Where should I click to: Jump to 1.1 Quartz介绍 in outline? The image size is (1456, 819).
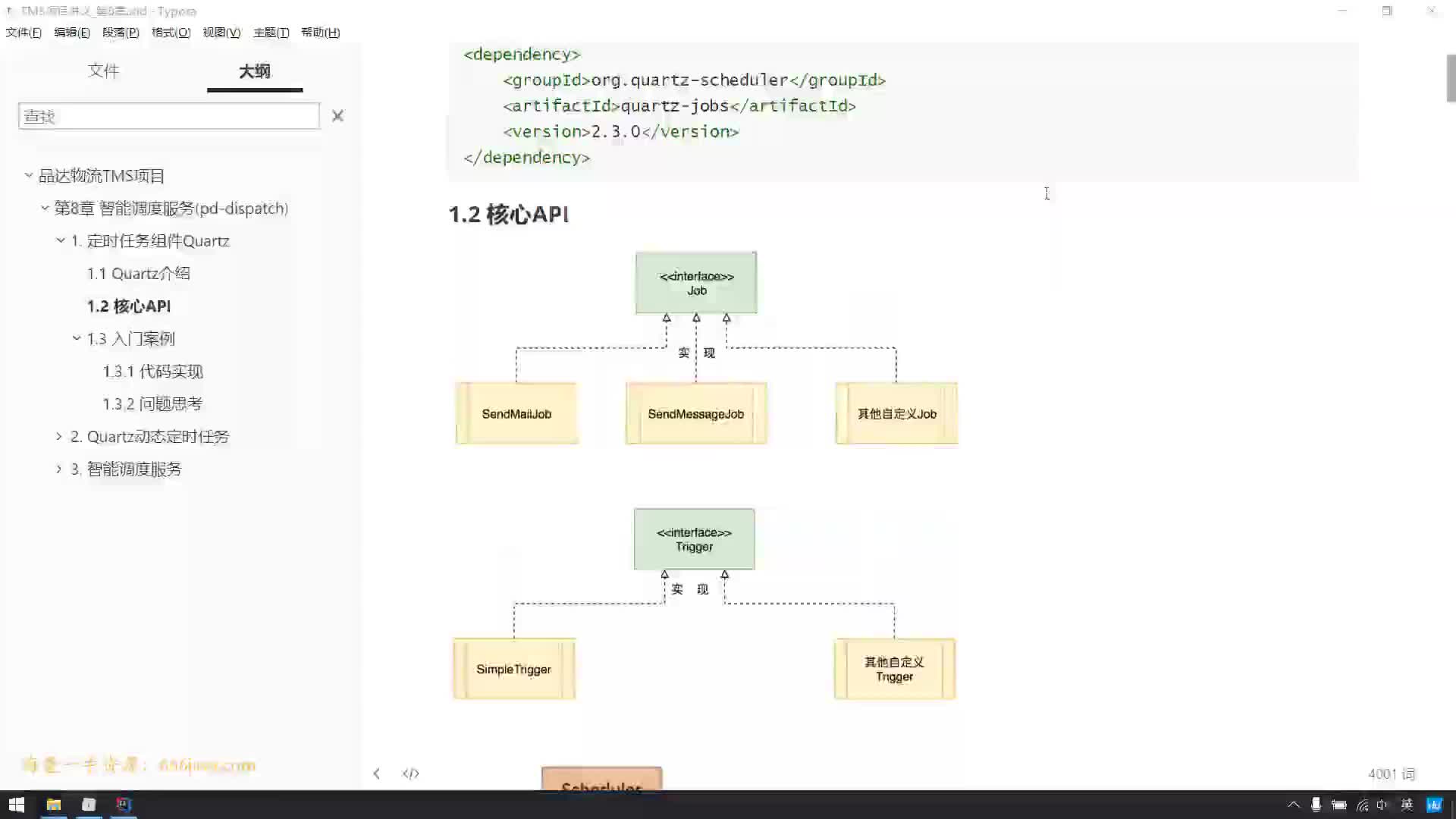(x=138, y=274)
